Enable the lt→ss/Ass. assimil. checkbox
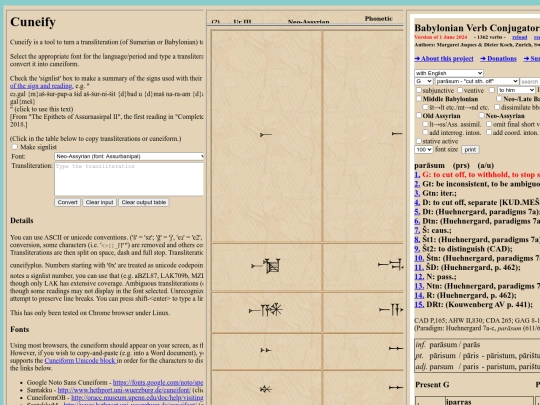This screenshot has height=405, width=540. click(x=425, y=124)
